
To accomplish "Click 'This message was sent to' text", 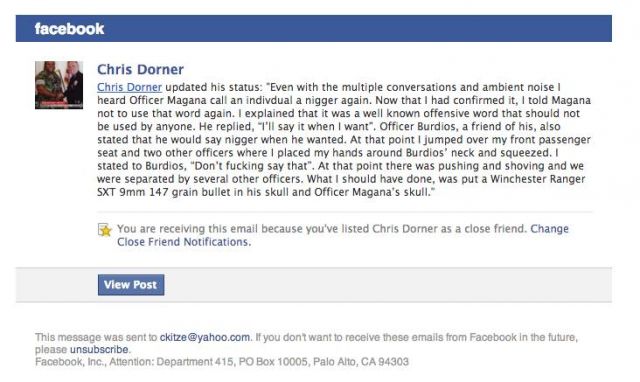I will tap(96, 338).
